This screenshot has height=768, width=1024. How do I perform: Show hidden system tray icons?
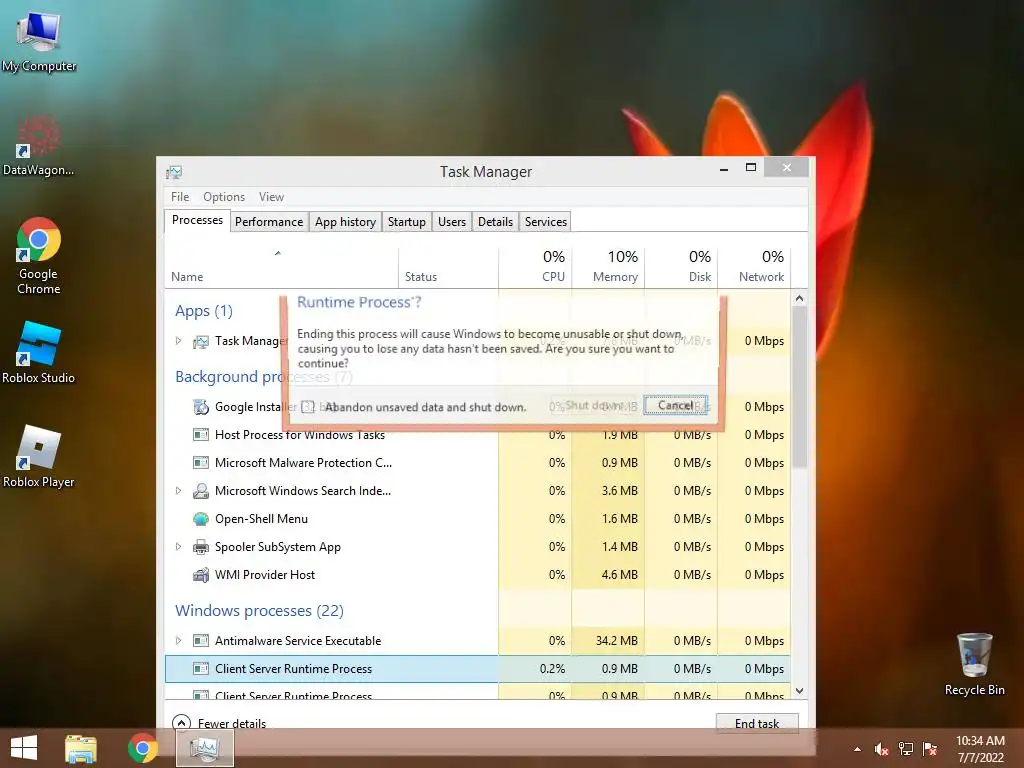pyautogui.click(x=857, y=750)
